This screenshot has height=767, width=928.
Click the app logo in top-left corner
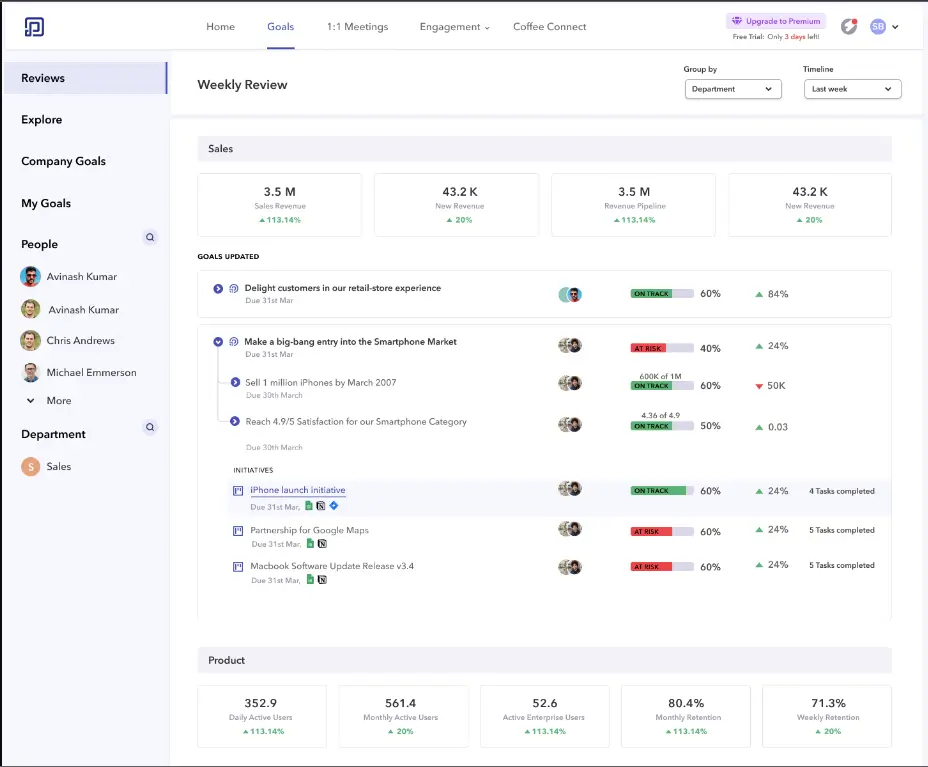click(x=34, y=27)
